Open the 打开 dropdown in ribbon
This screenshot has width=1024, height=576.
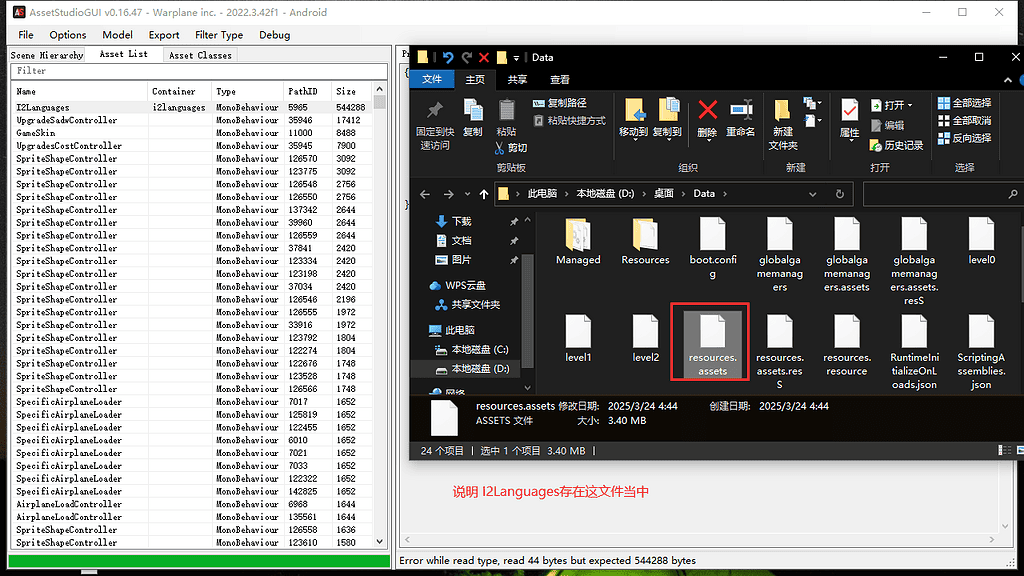(893, 105)
